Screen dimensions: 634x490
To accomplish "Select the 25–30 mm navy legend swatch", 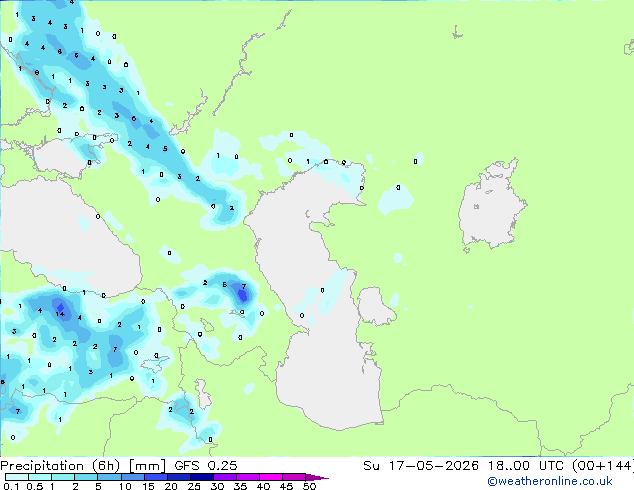I will tap(201, 477).
